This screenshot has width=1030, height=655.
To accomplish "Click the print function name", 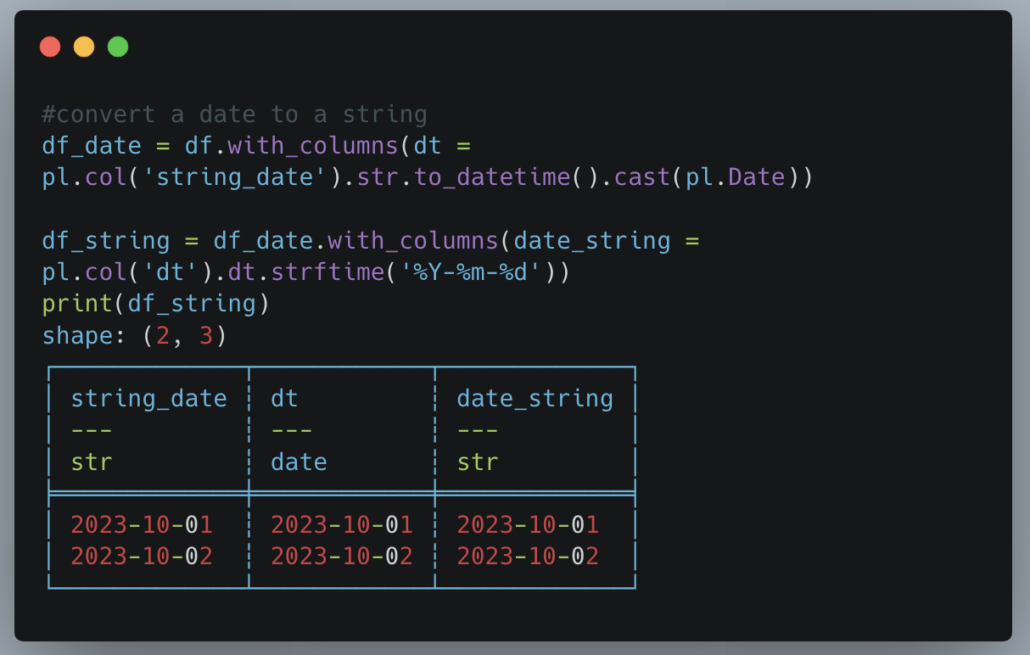I will (78, 304).
